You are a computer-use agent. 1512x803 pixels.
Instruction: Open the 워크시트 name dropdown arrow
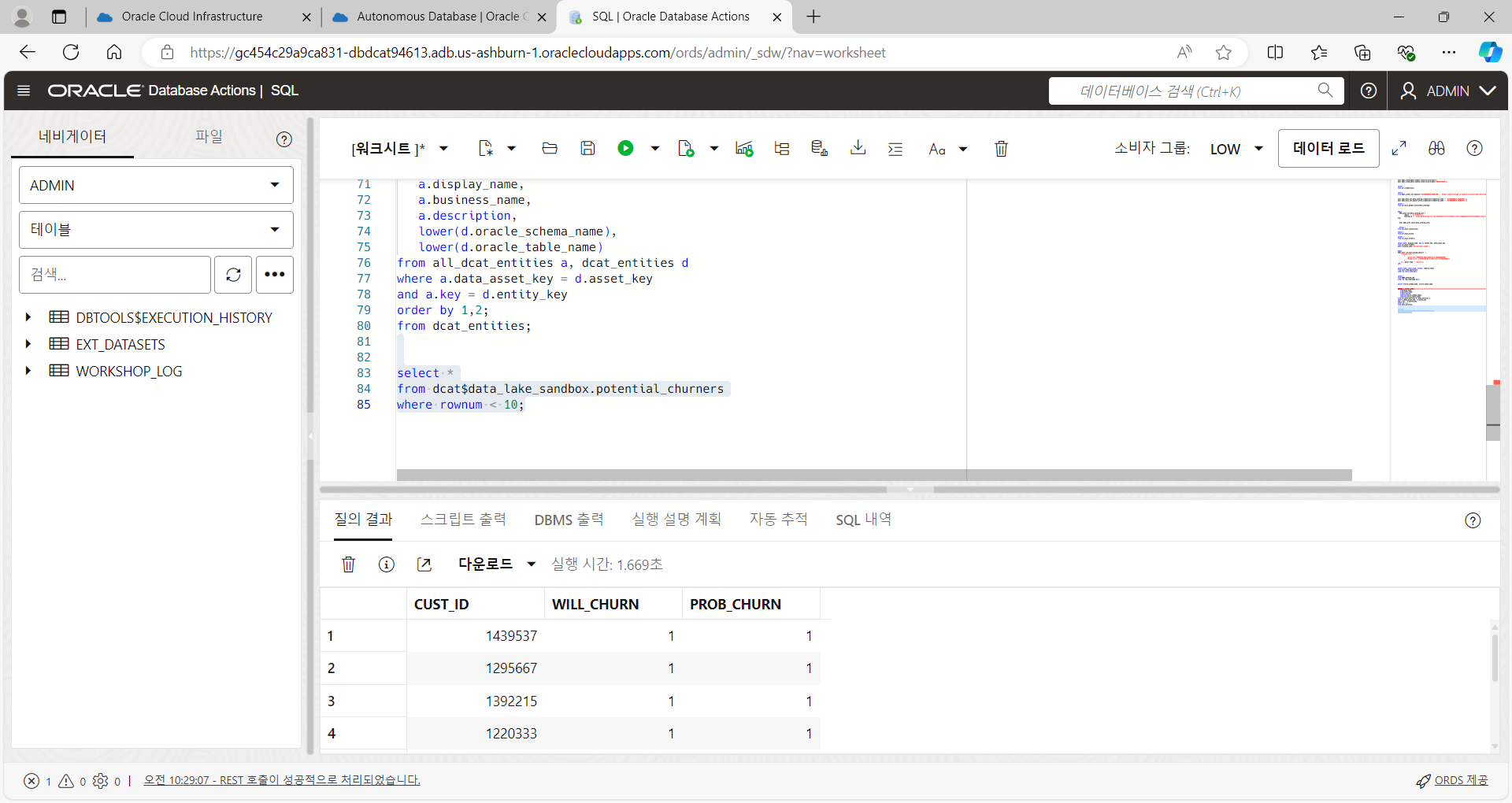tap(443, 149)
